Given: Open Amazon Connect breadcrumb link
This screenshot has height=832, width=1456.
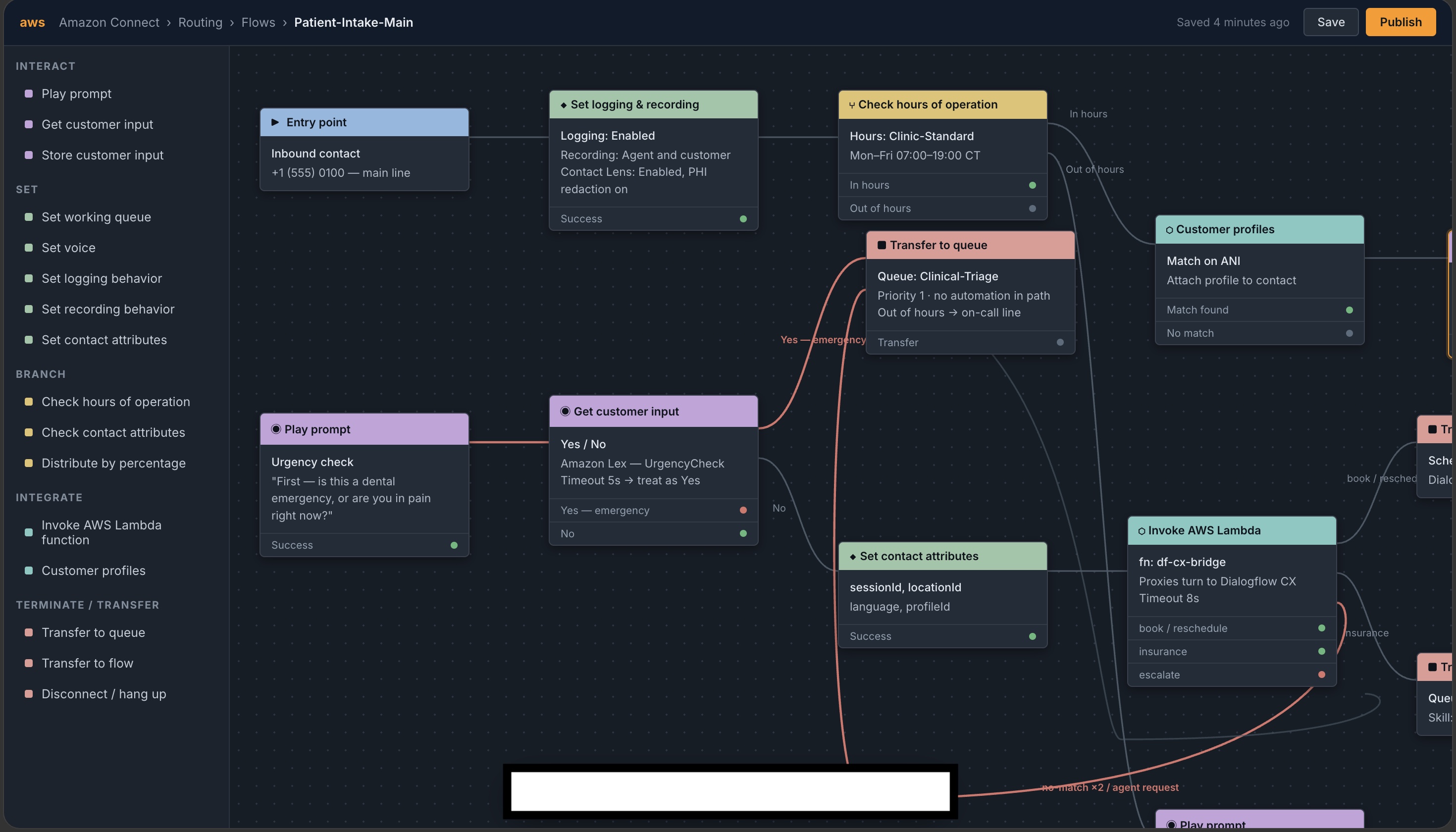Looking at the screenshot, I should pyautogui.click(x=109, y=22).
